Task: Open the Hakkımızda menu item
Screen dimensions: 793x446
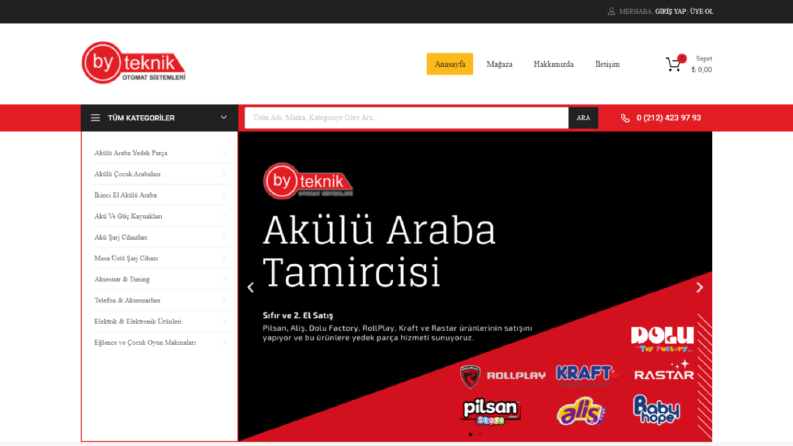Action: pyautogui.click(x=553, y=64)
